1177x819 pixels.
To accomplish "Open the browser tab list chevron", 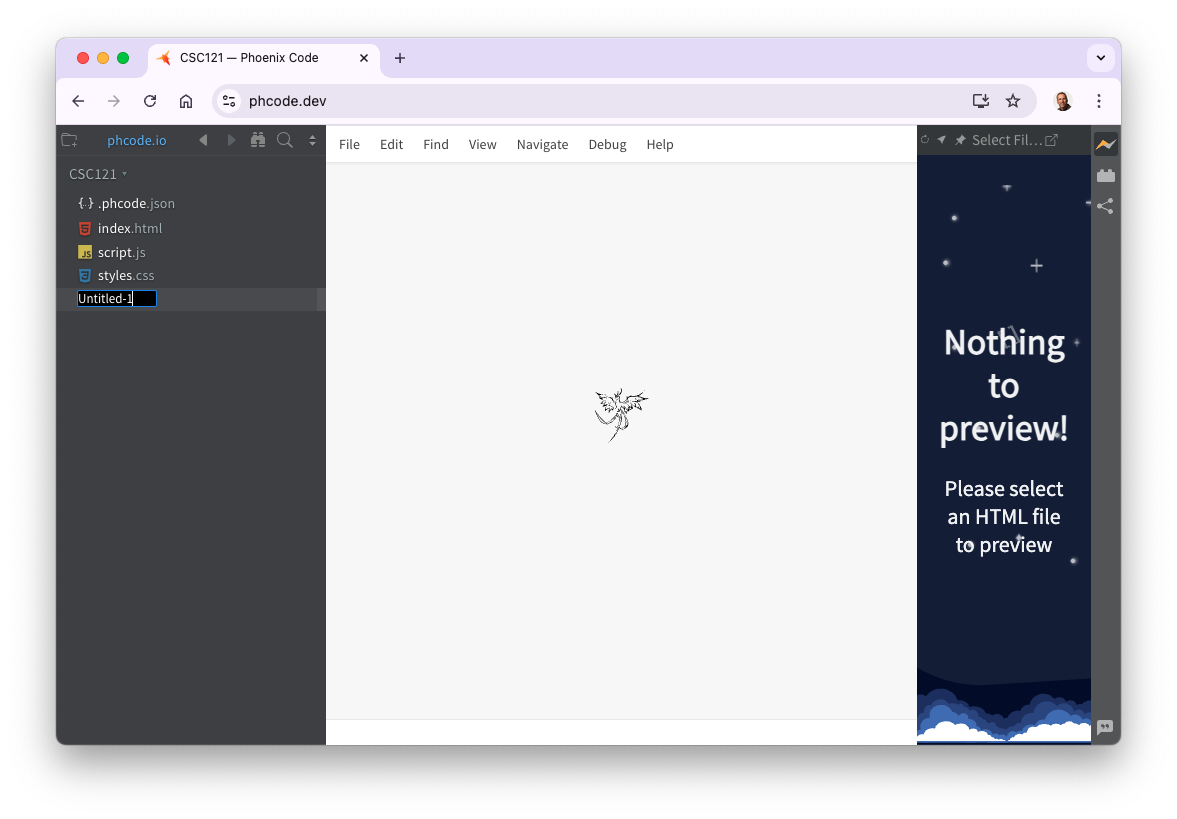I will pyautogui.click(x=1100, y=57).
